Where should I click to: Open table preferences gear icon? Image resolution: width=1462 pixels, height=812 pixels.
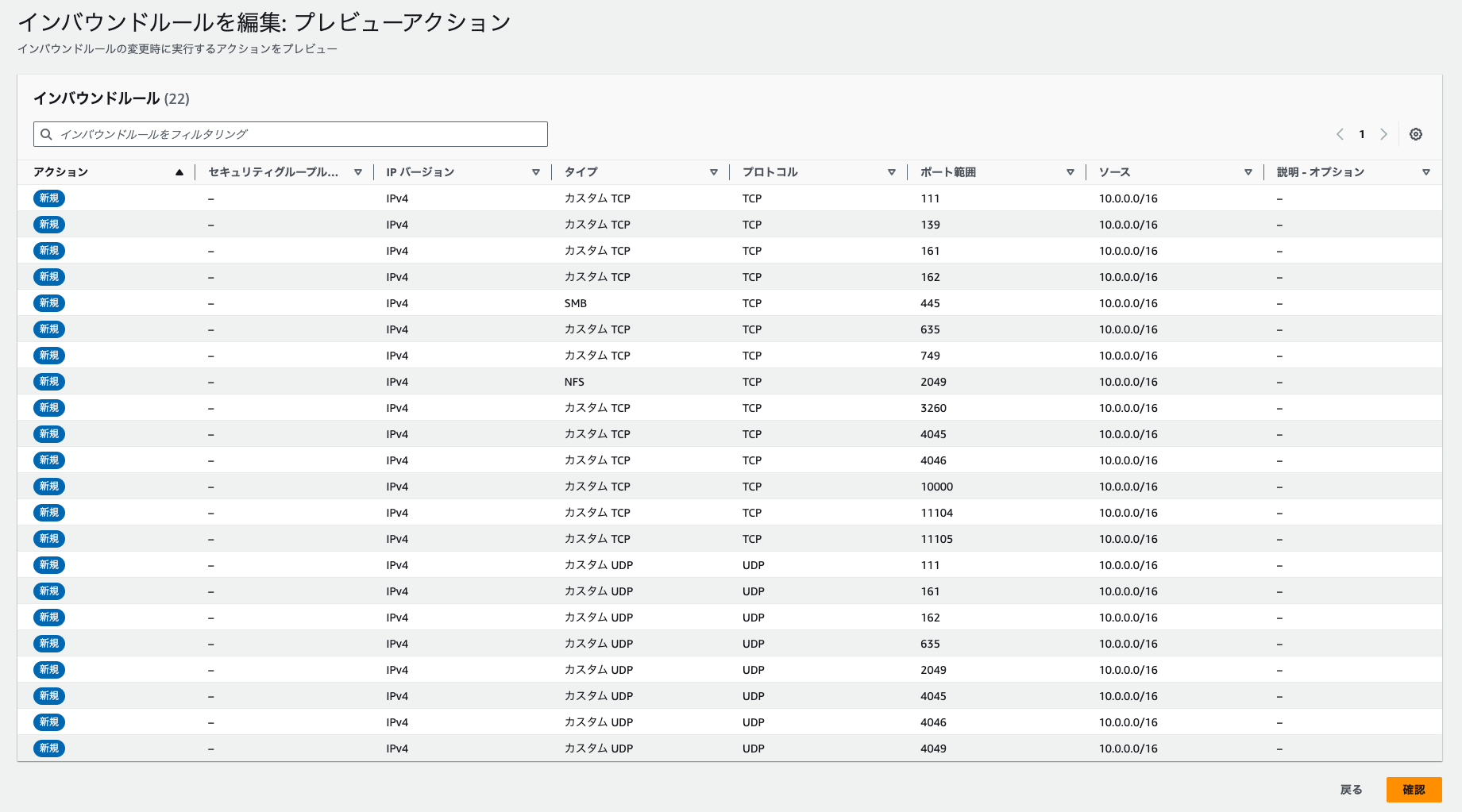[x=1416, y=134]
